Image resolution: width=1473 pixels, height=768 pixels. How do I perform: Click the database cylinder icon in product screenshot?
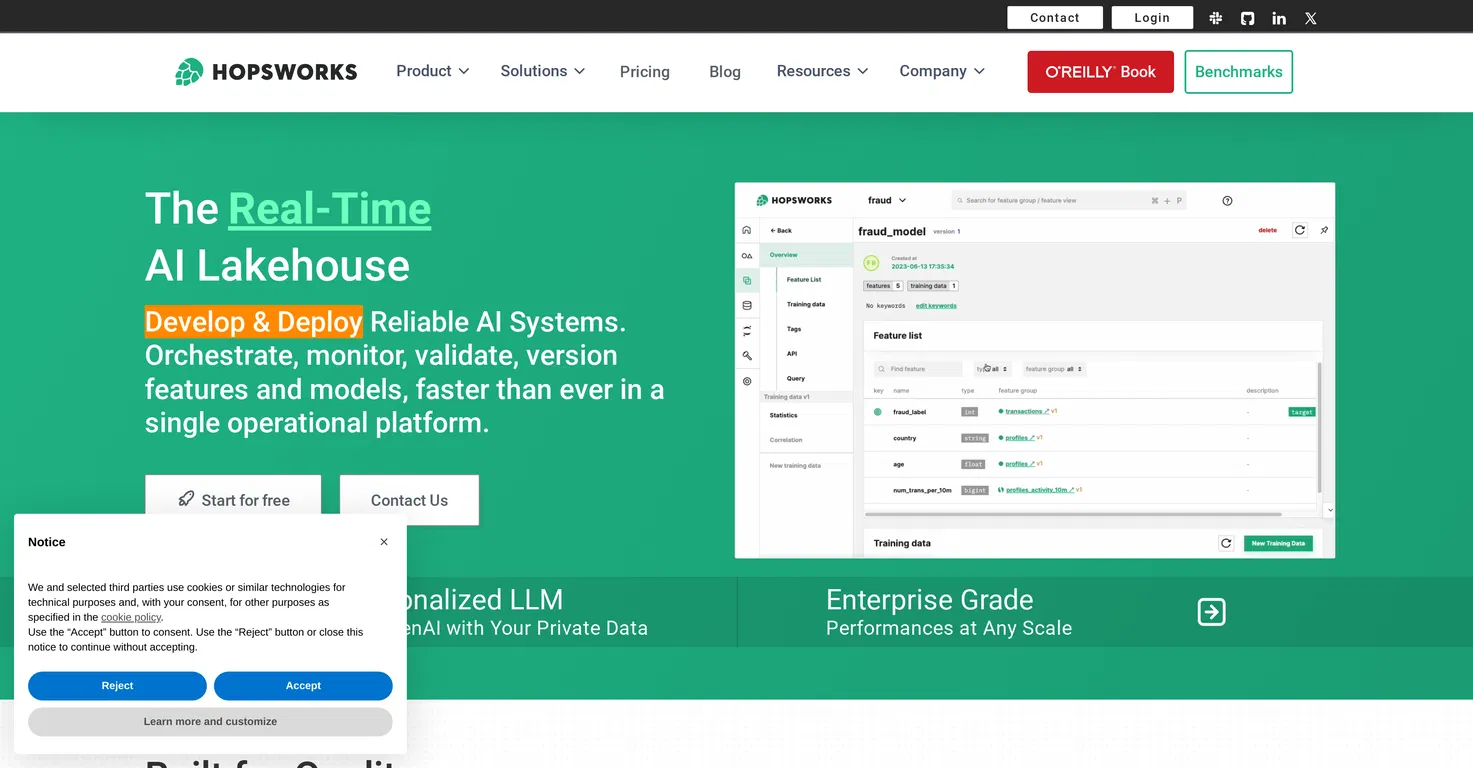747,305
